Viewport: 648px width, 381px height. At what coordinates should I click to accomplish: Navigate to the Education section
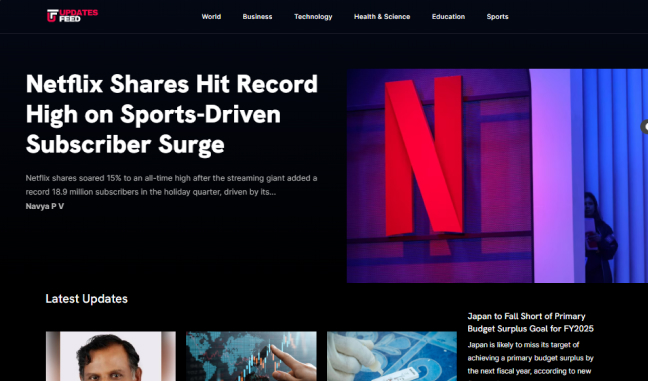point(448,17)
